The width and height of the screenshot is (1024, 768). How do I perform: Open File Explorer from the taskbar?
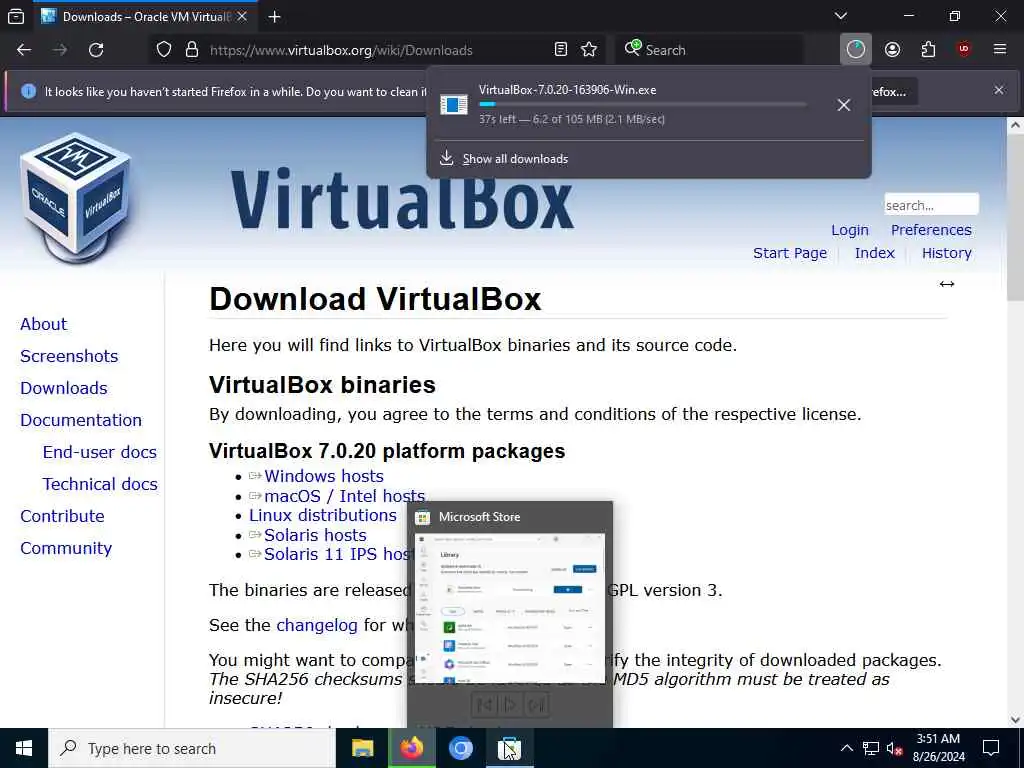tap(362, 748)
